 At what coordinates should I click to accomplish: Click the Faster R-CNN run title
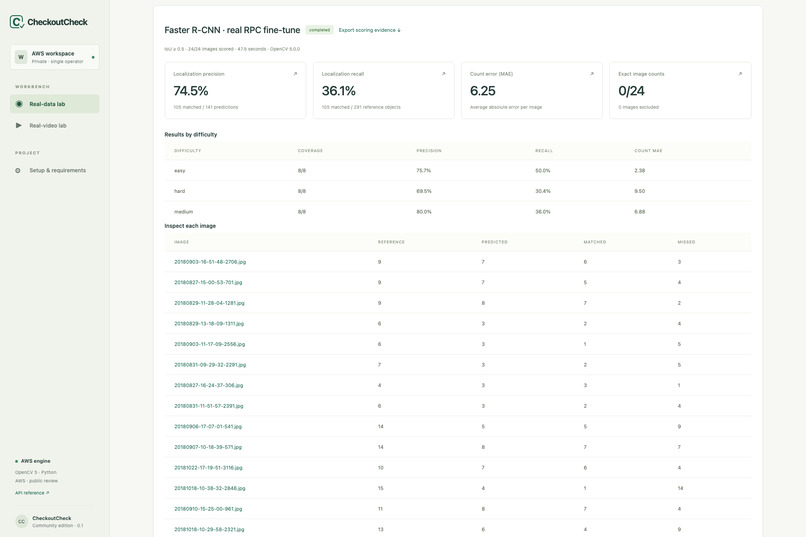click(x=232, y=30)
